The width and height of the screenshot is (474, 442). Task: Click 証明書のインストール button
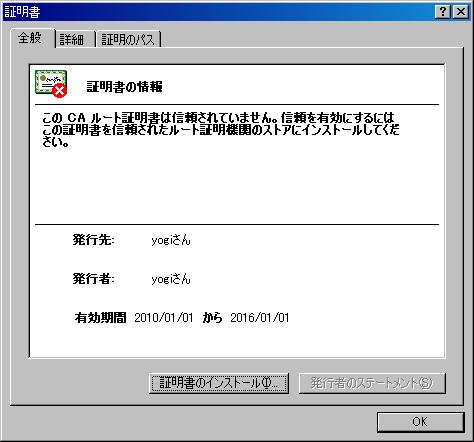(x=219, y=383)
